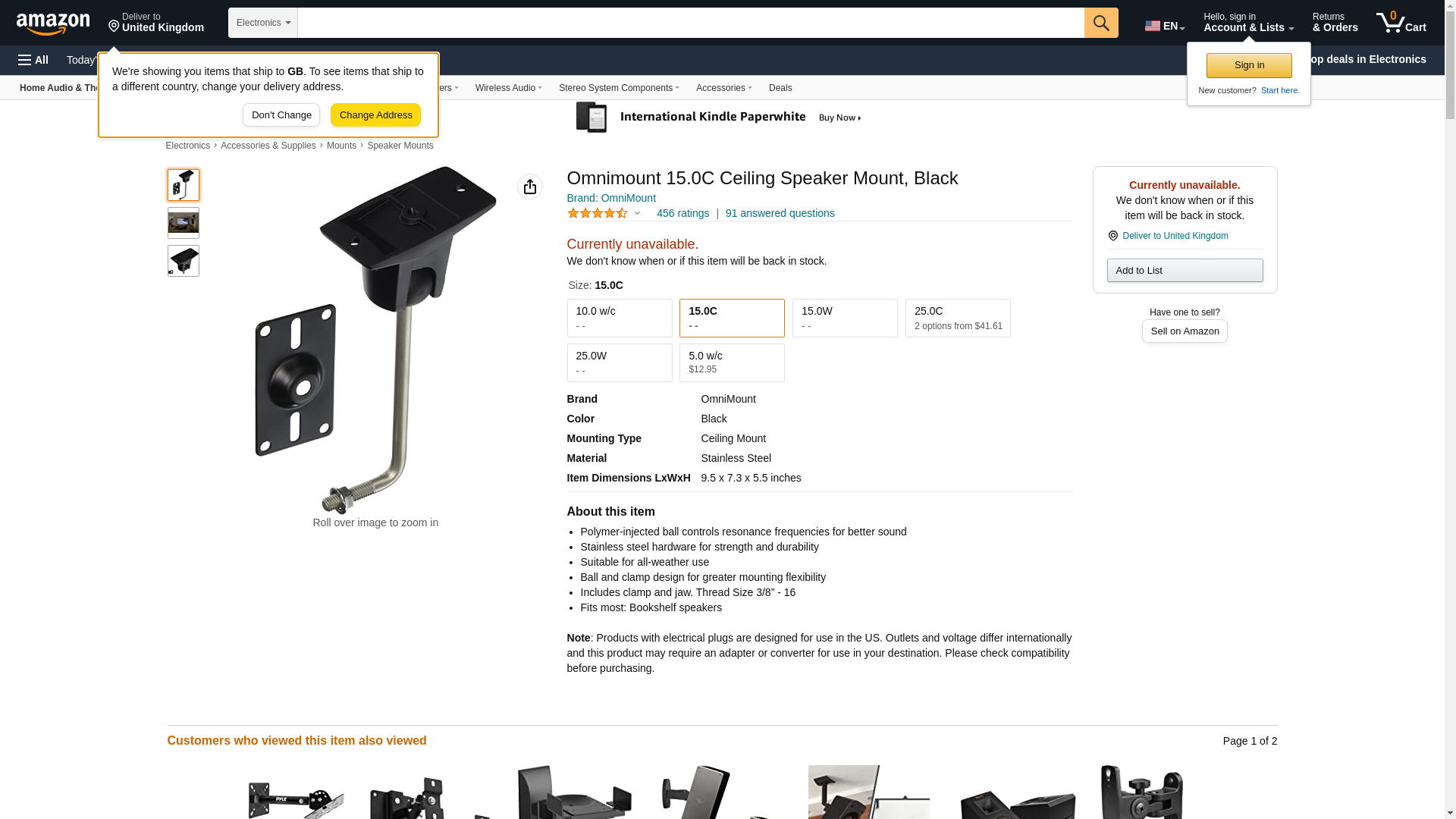Open the Electronics search category dropdown
1456x819 pixels.
[x=263, y=23]
